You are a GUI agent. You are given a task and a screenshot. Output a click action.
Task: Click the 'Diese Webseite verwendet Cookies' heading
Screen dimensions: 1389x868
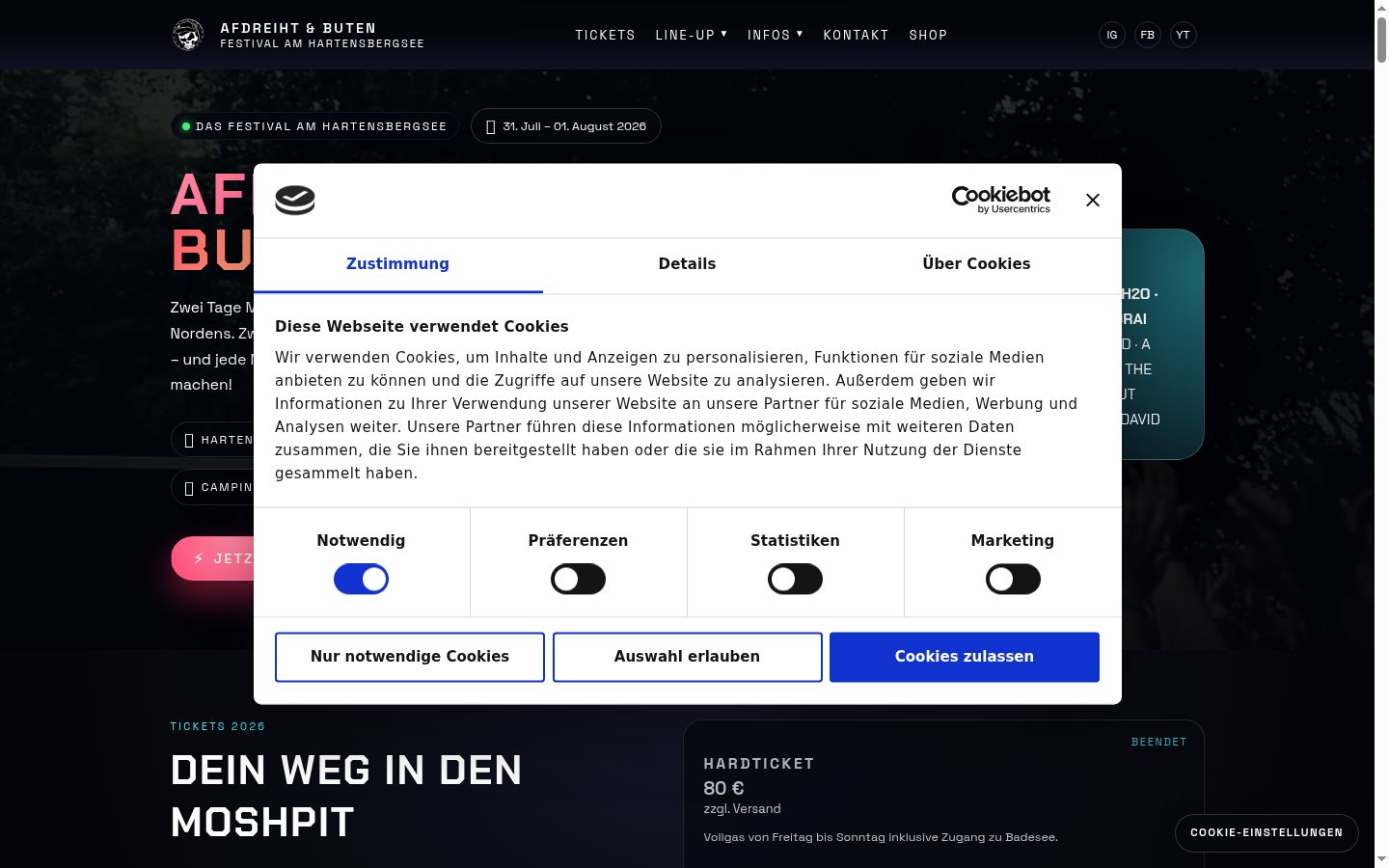pos(422,326)
